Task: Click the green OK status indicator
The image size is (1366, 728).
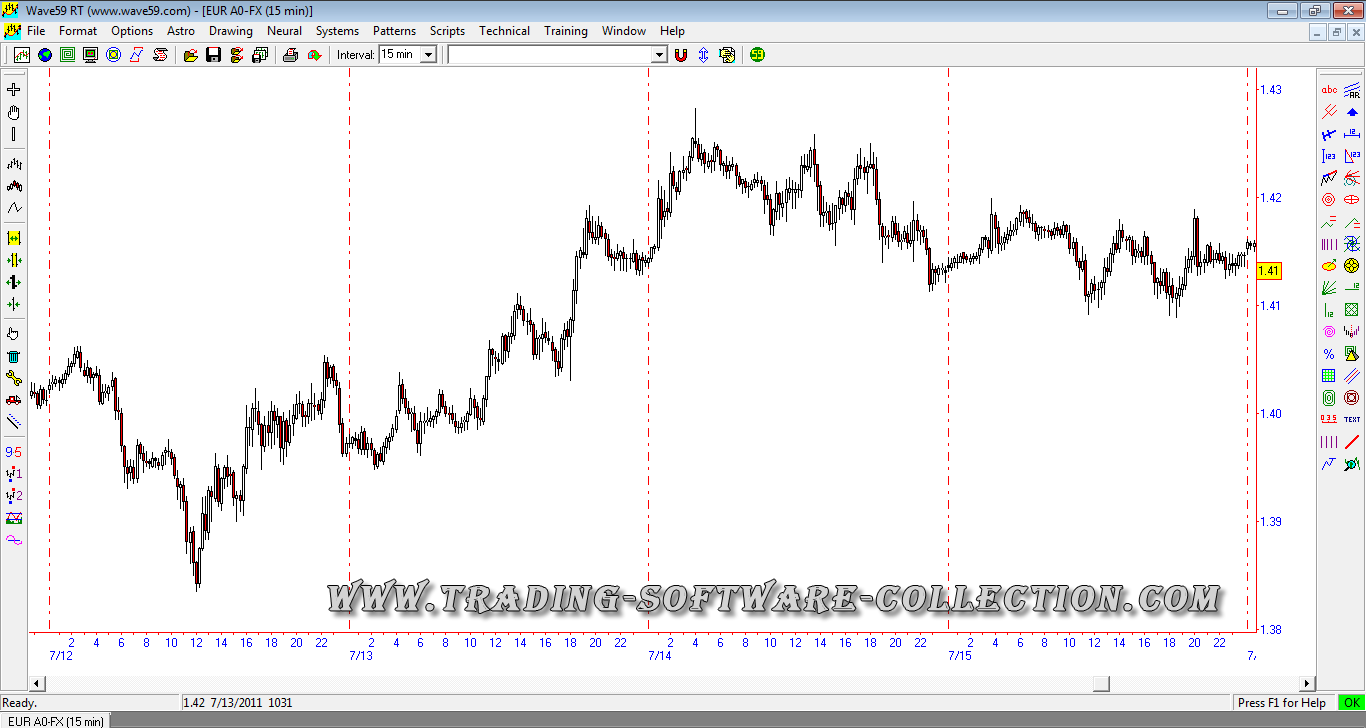Action: [1351, 703]
